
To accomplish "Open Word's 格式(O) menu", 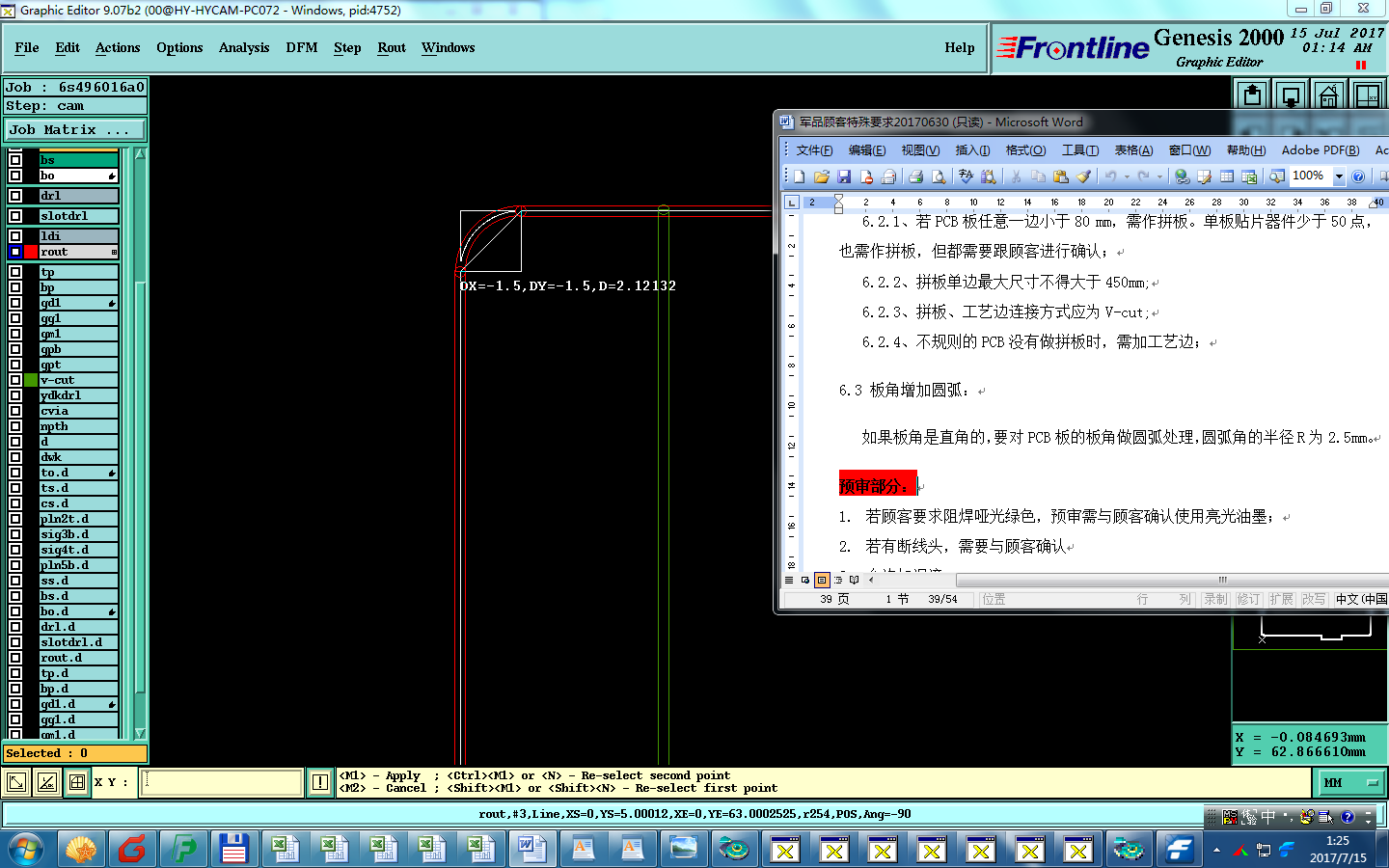I will 1025,150.
